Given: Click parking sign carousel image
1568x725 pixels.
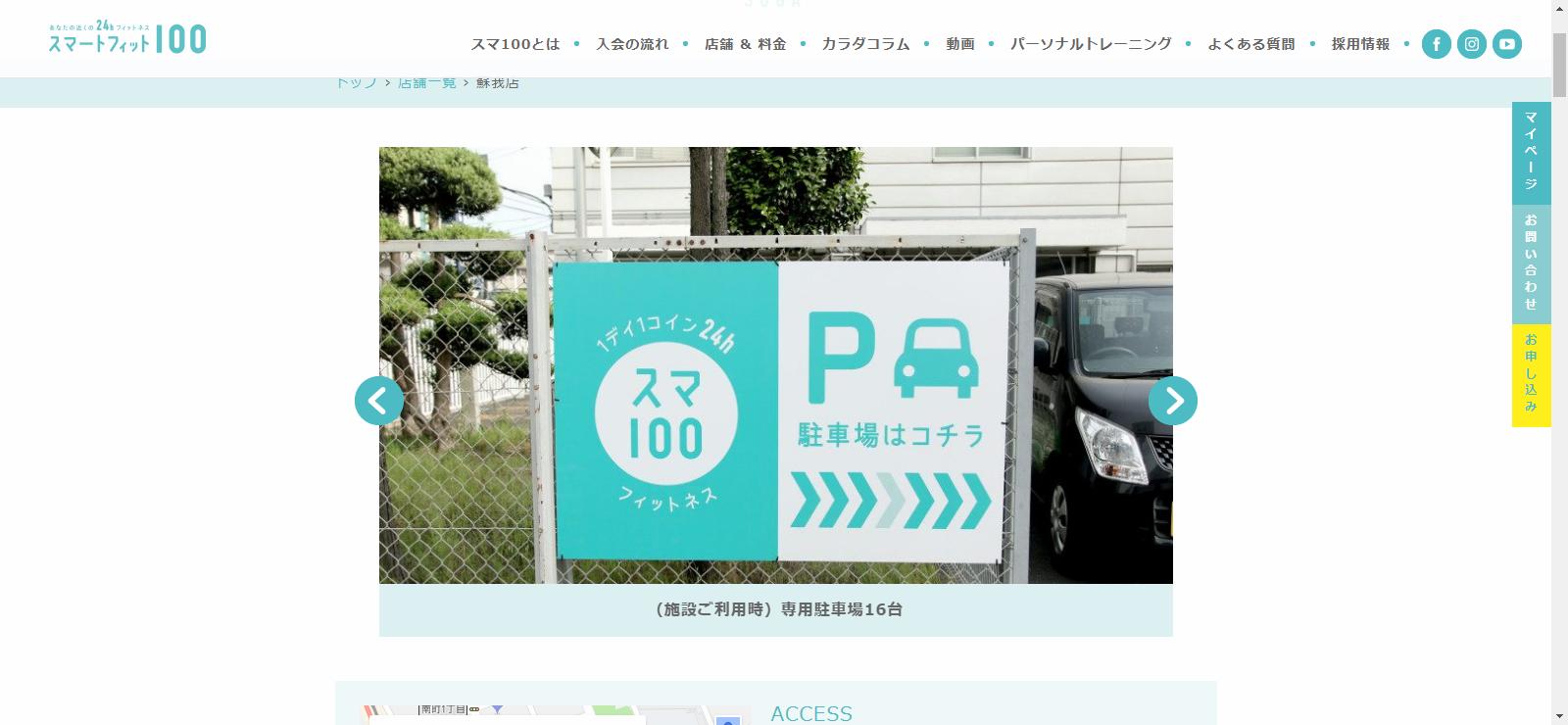Looking at the screenshot, I should pyautogui.click(x=776, y=365).
